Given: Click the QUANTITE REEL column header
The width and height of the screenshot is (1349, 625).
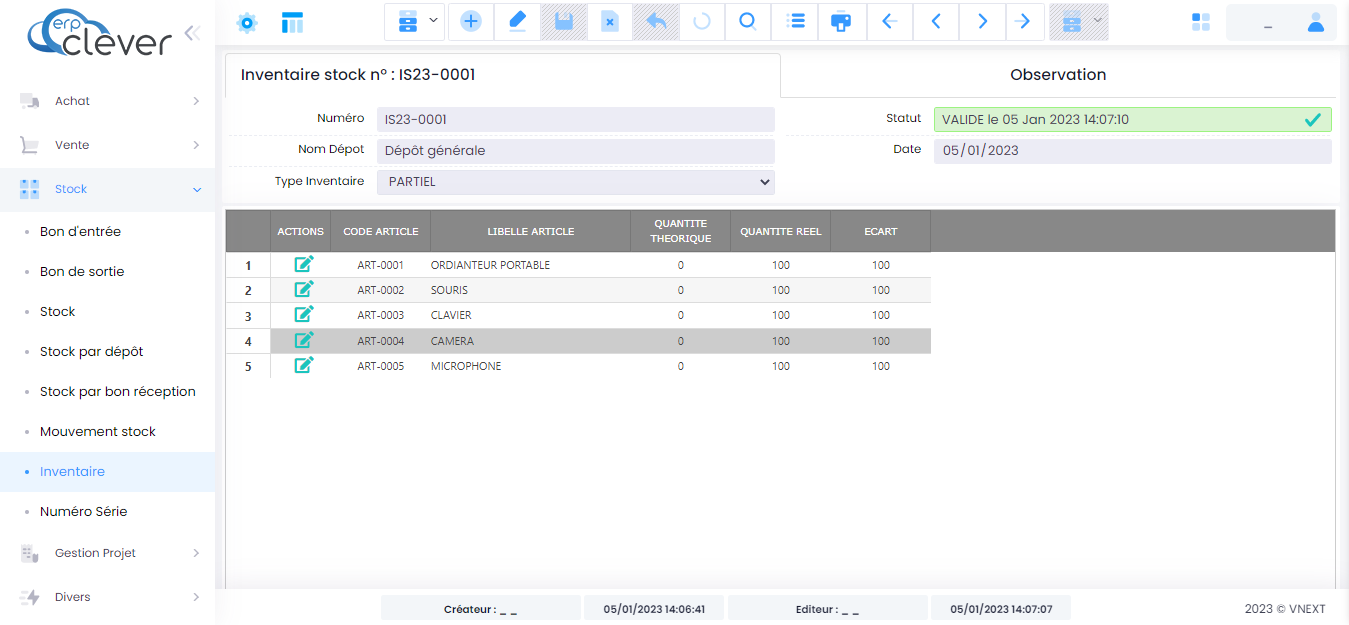Looking at the screenshot, I should 780,231.
